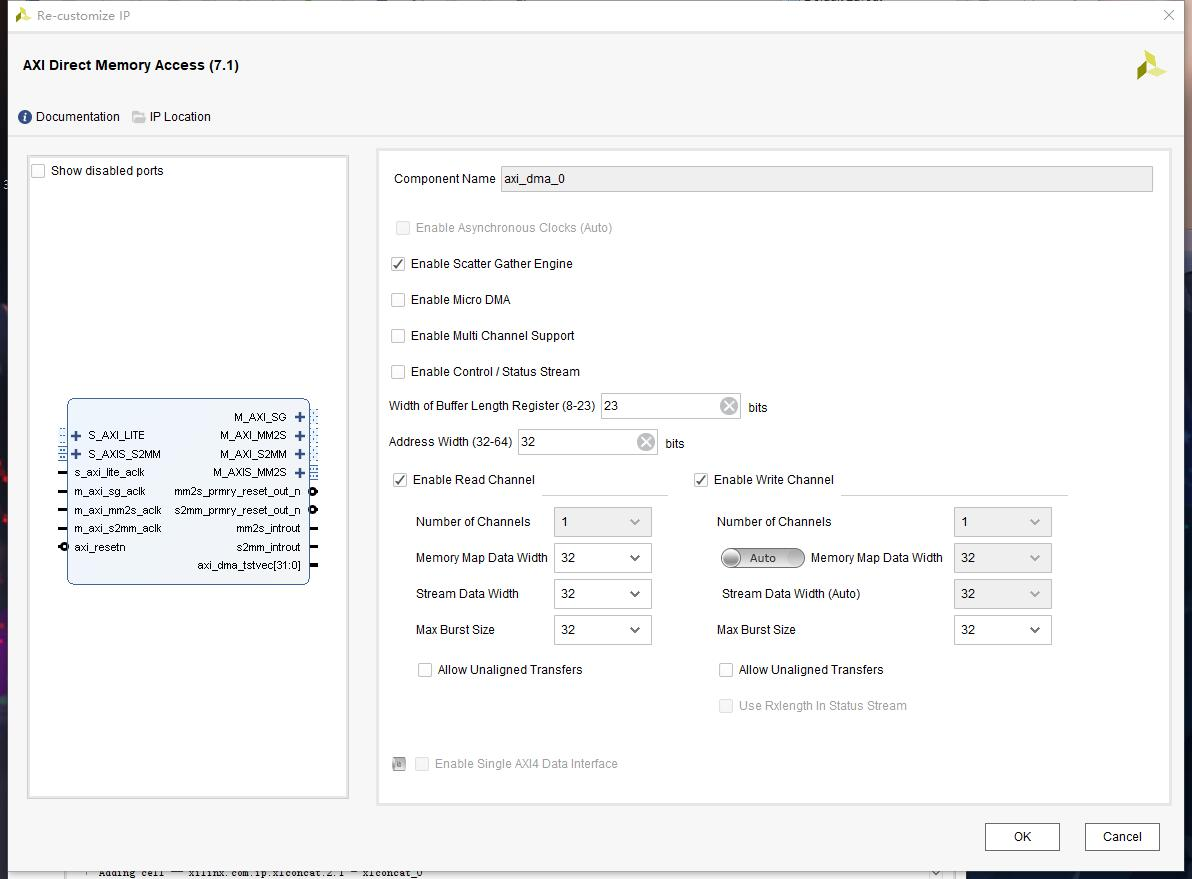
Task: Click the lock icon beside Enable Single AXI4 Data Interface
Action: (398, 763)
